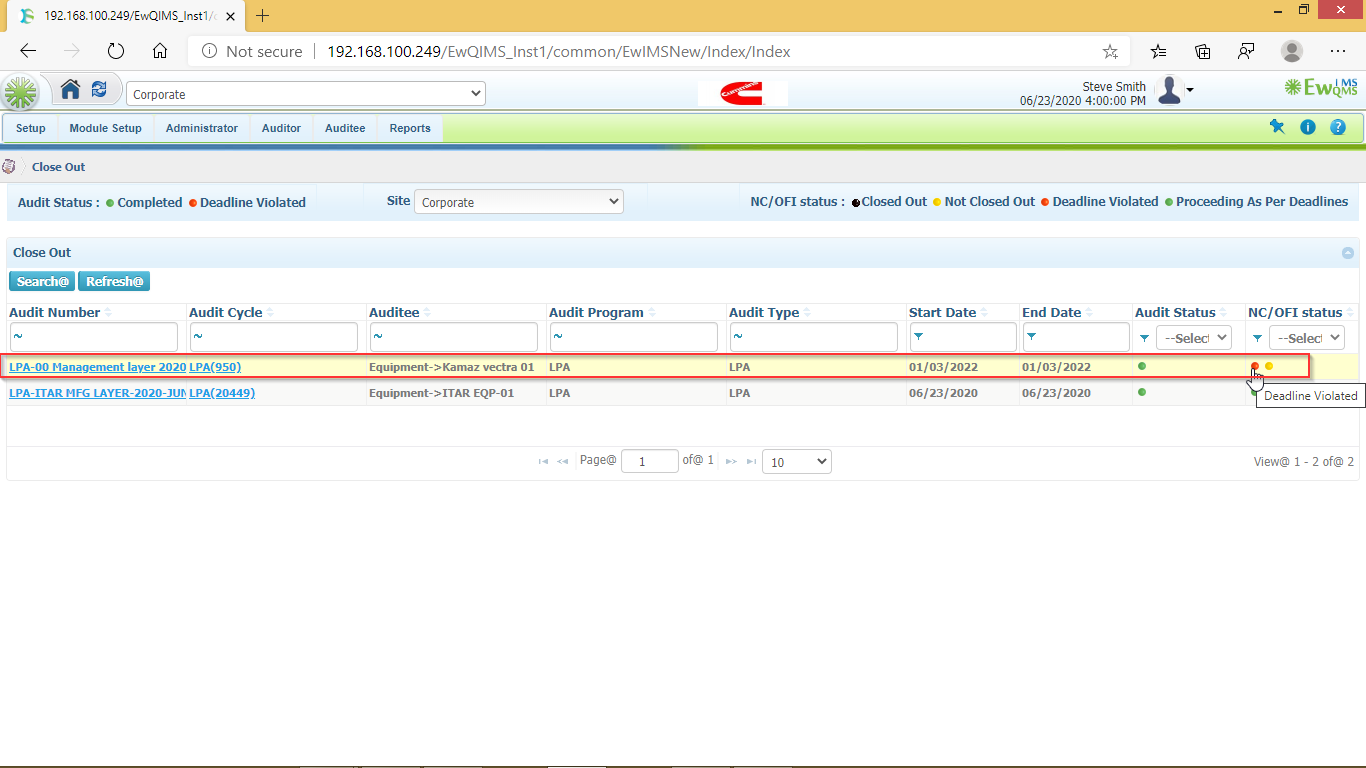Click the page number input field
The height and width of the screenshot is (768, 1366).
pyautogui.click(x=650, y=462)
